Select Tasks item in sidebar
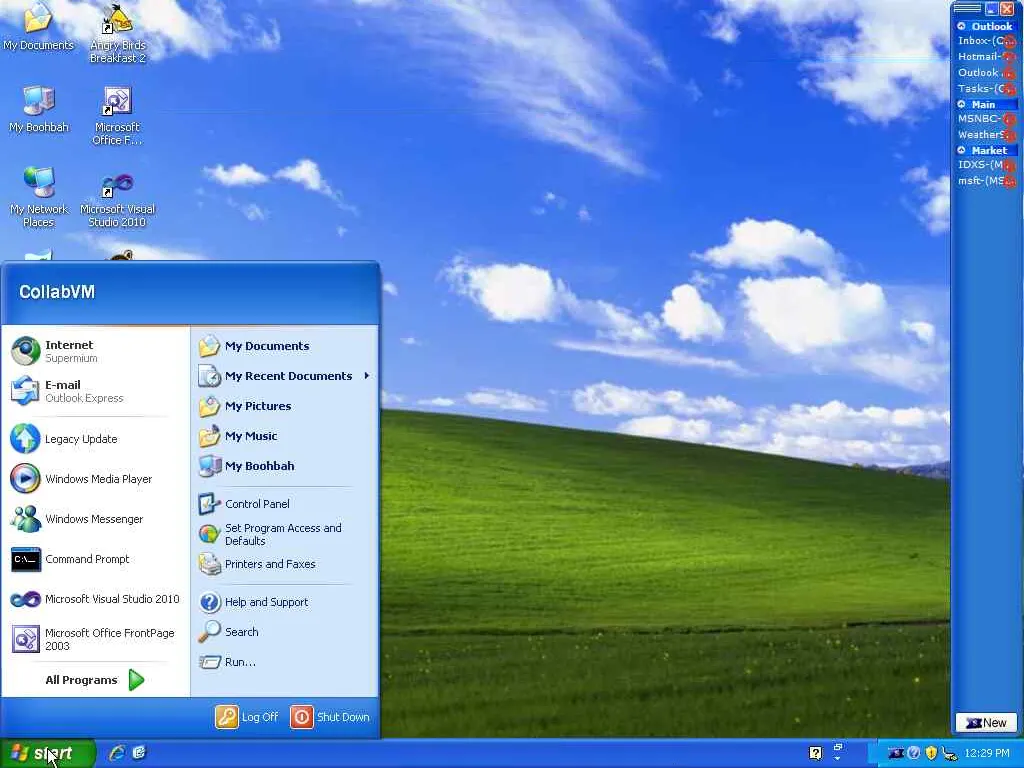The image size is (1024, 768). coord(986,88)
